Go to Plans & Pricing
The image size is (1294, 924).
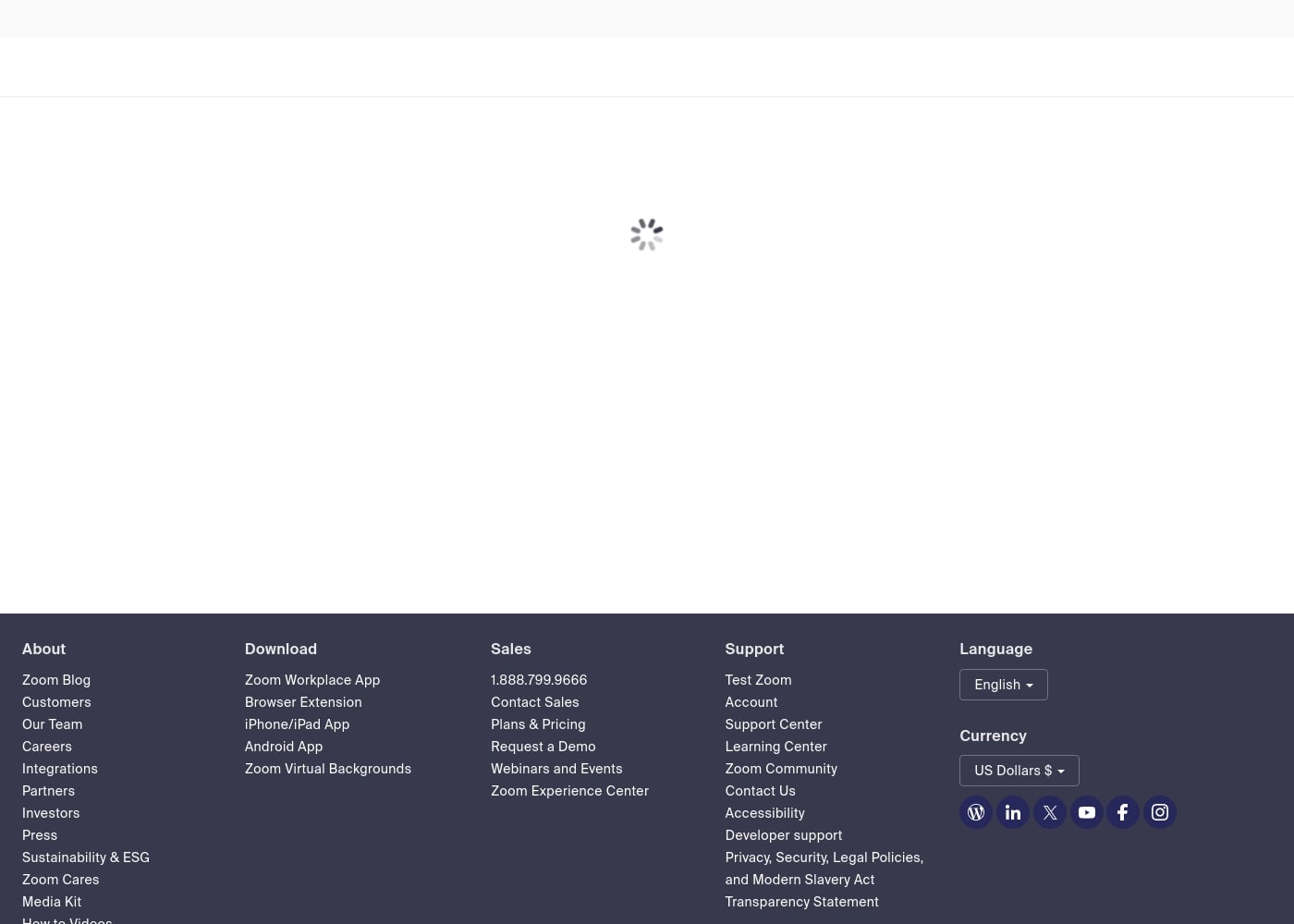538,724
